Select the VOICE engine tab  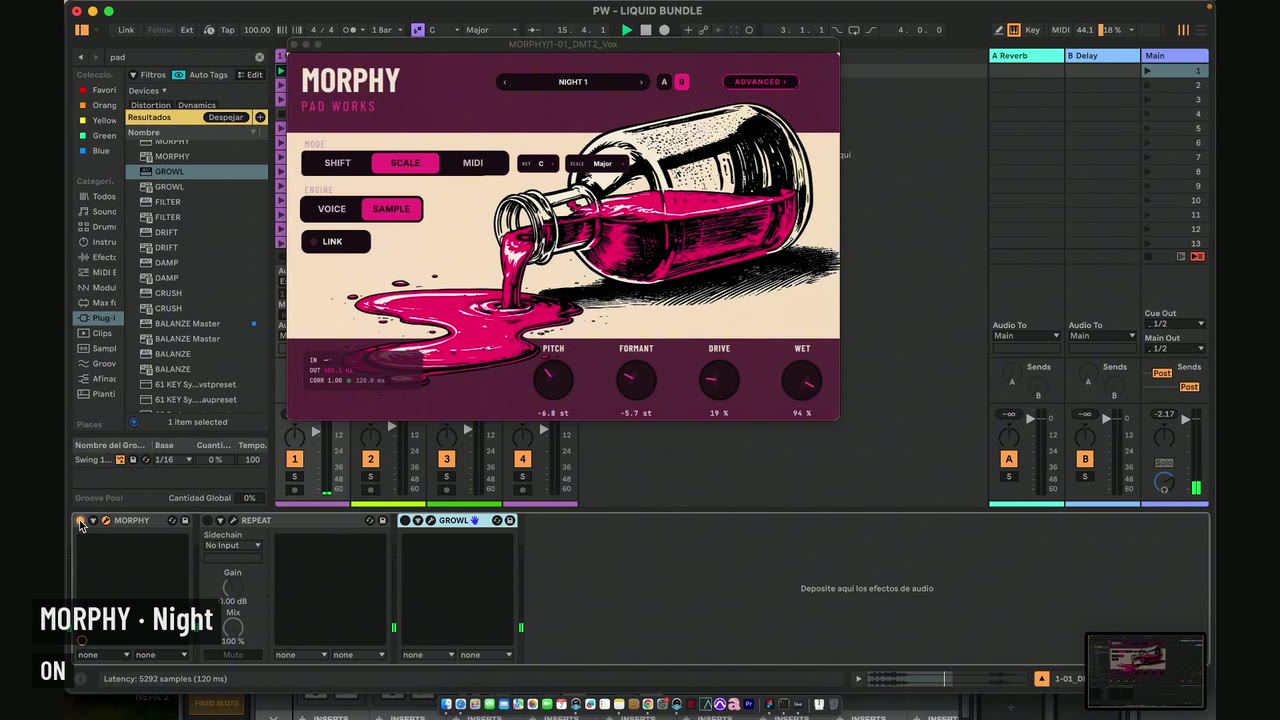click(332, 209)
